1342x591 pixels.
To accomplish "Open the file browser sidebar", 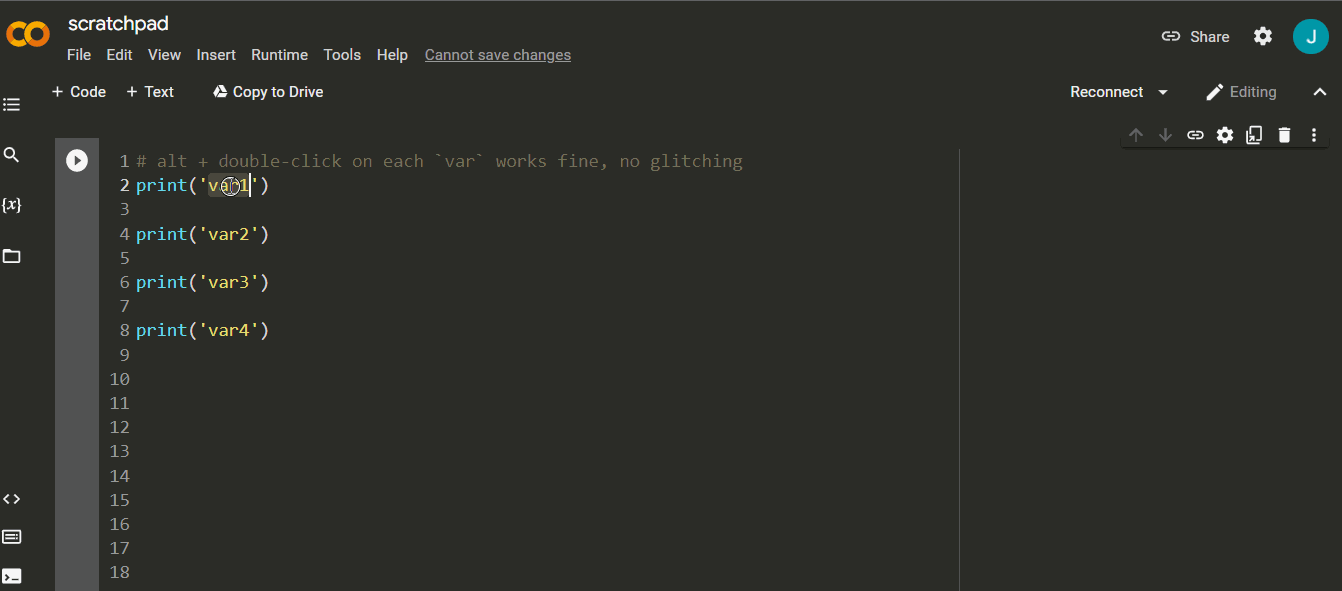I will click(11, 256).
